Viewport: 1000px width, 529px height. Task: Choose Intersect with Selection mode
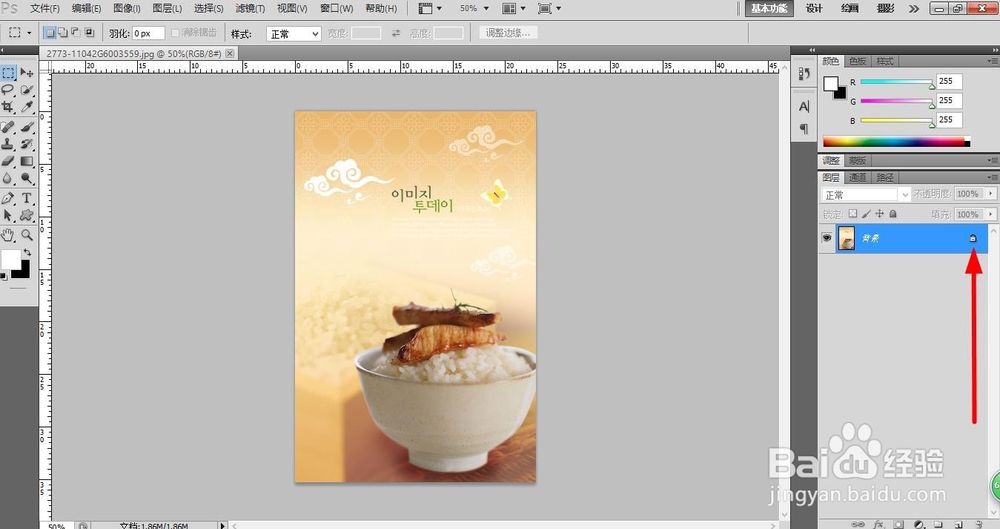[x=89, y=33]
